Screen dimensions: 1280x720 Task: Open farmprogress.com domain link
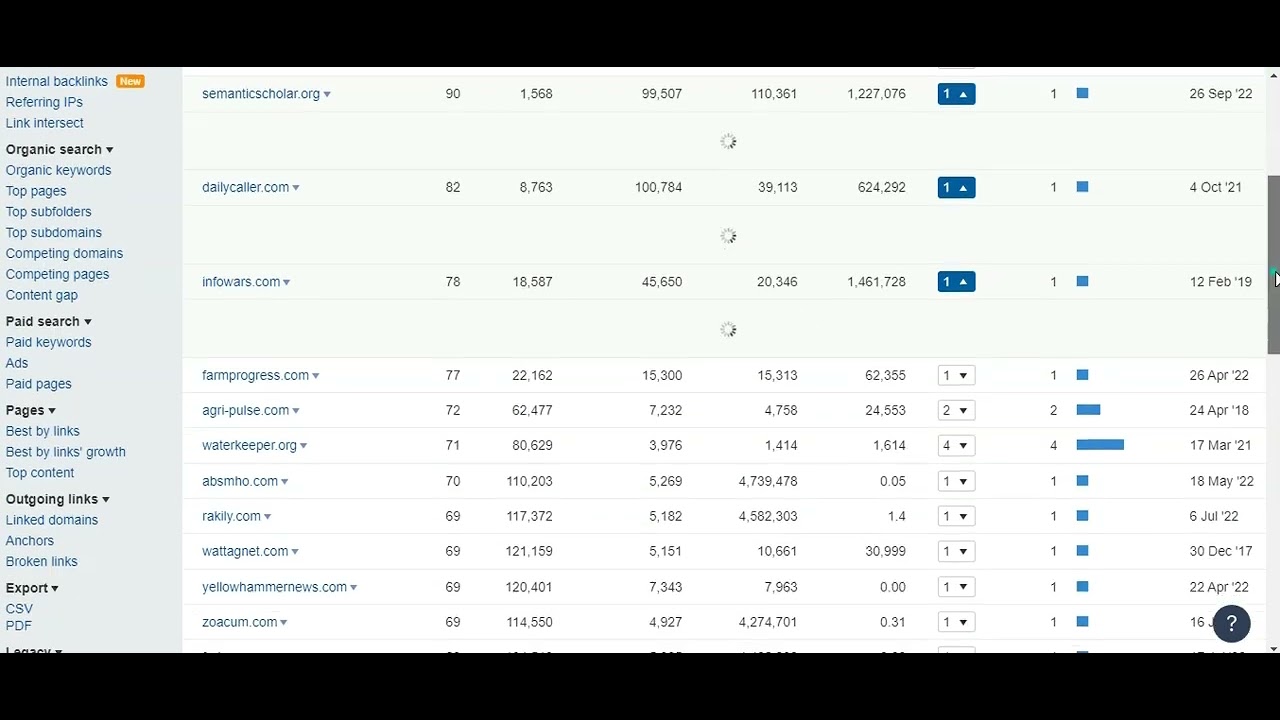(x=255, y=376)
